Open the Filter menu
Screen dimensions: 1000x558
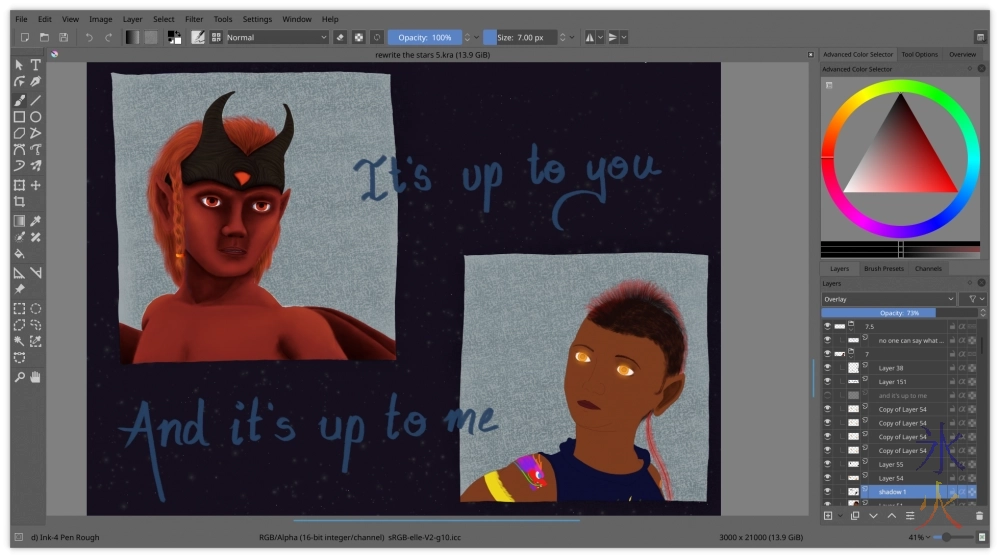click(x=193, y=19)
